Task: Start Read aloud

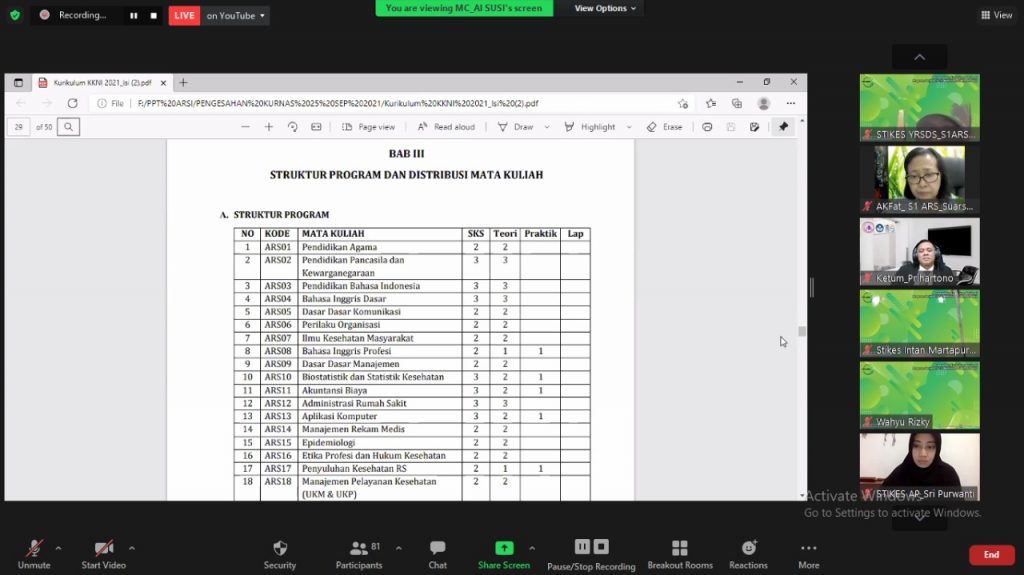Action: click(446, 127)
